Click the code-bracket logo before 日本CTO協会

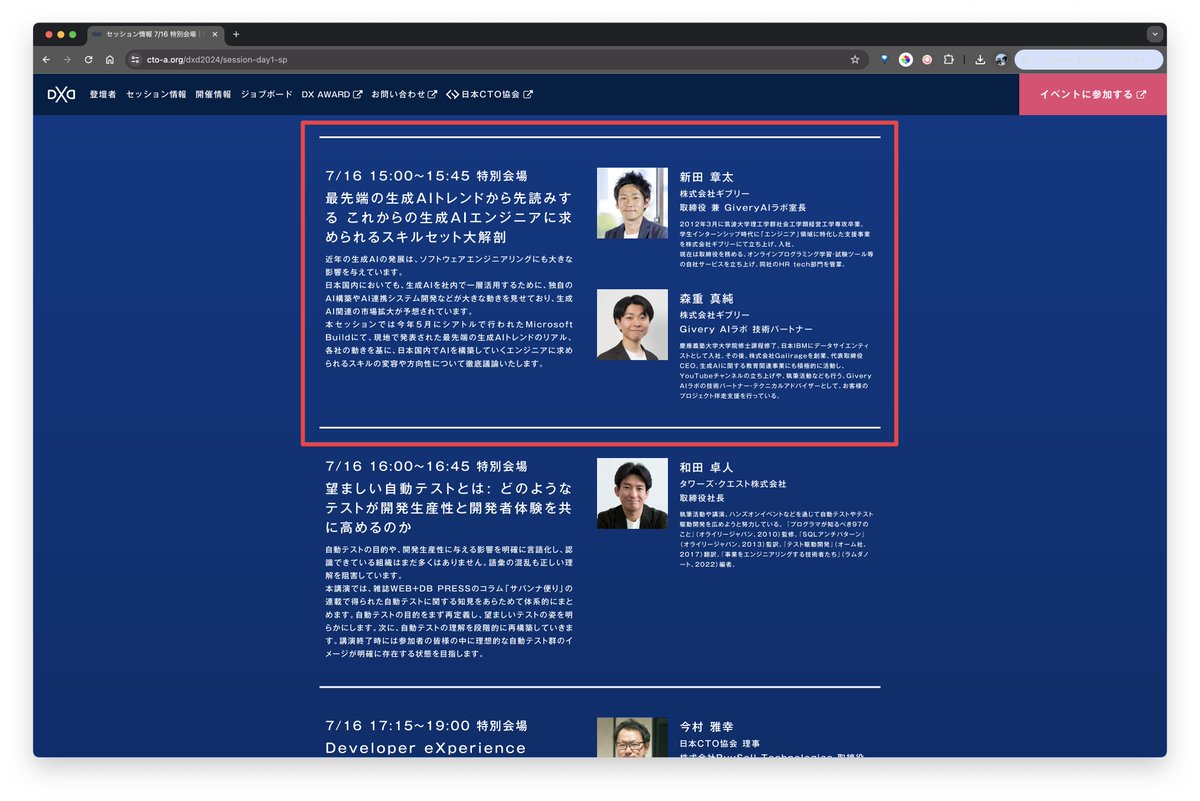[452, 95]
